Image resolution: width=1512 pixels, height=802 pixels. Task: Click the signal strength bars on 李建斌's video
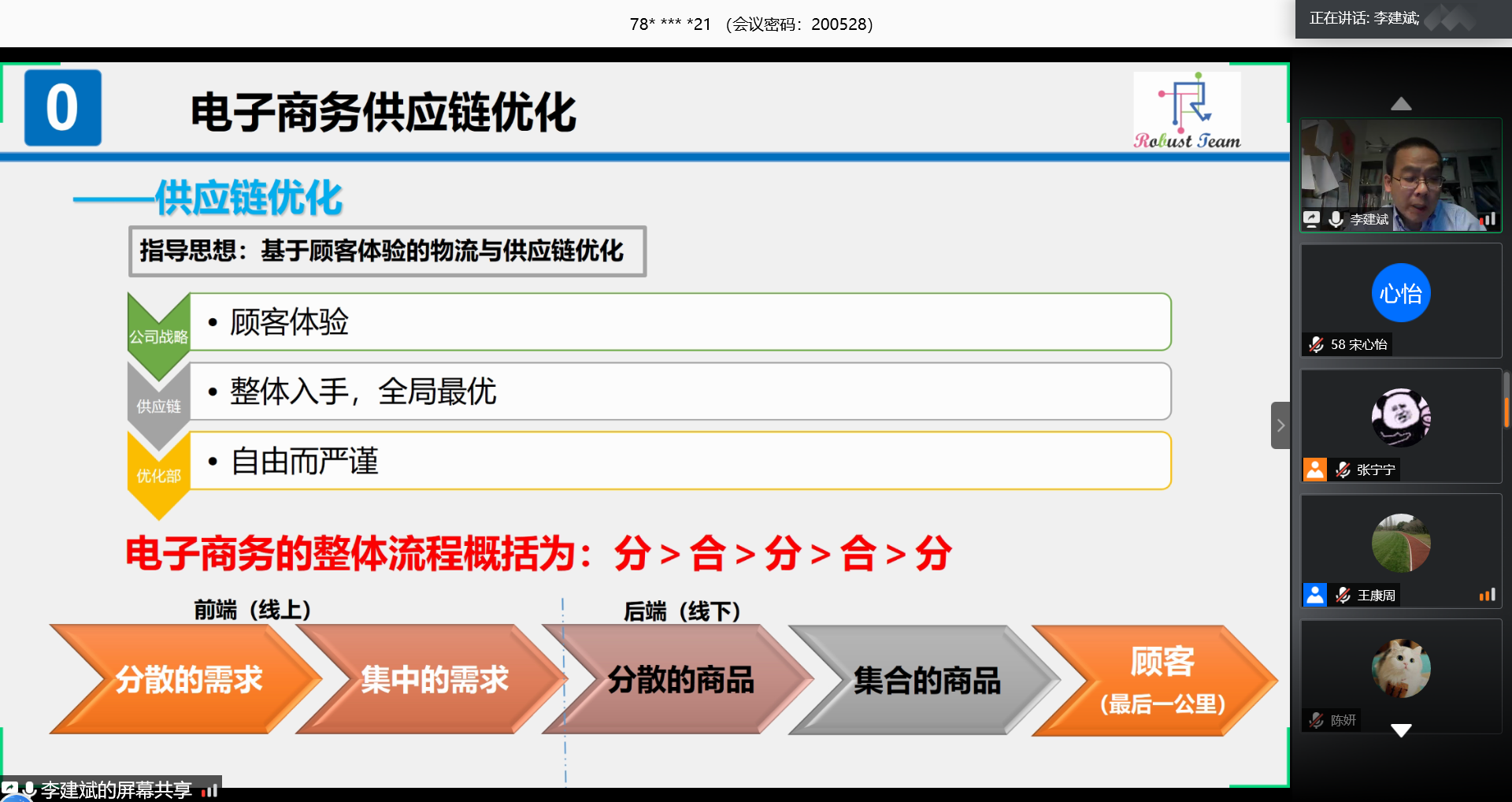[x=1487, y=219]
